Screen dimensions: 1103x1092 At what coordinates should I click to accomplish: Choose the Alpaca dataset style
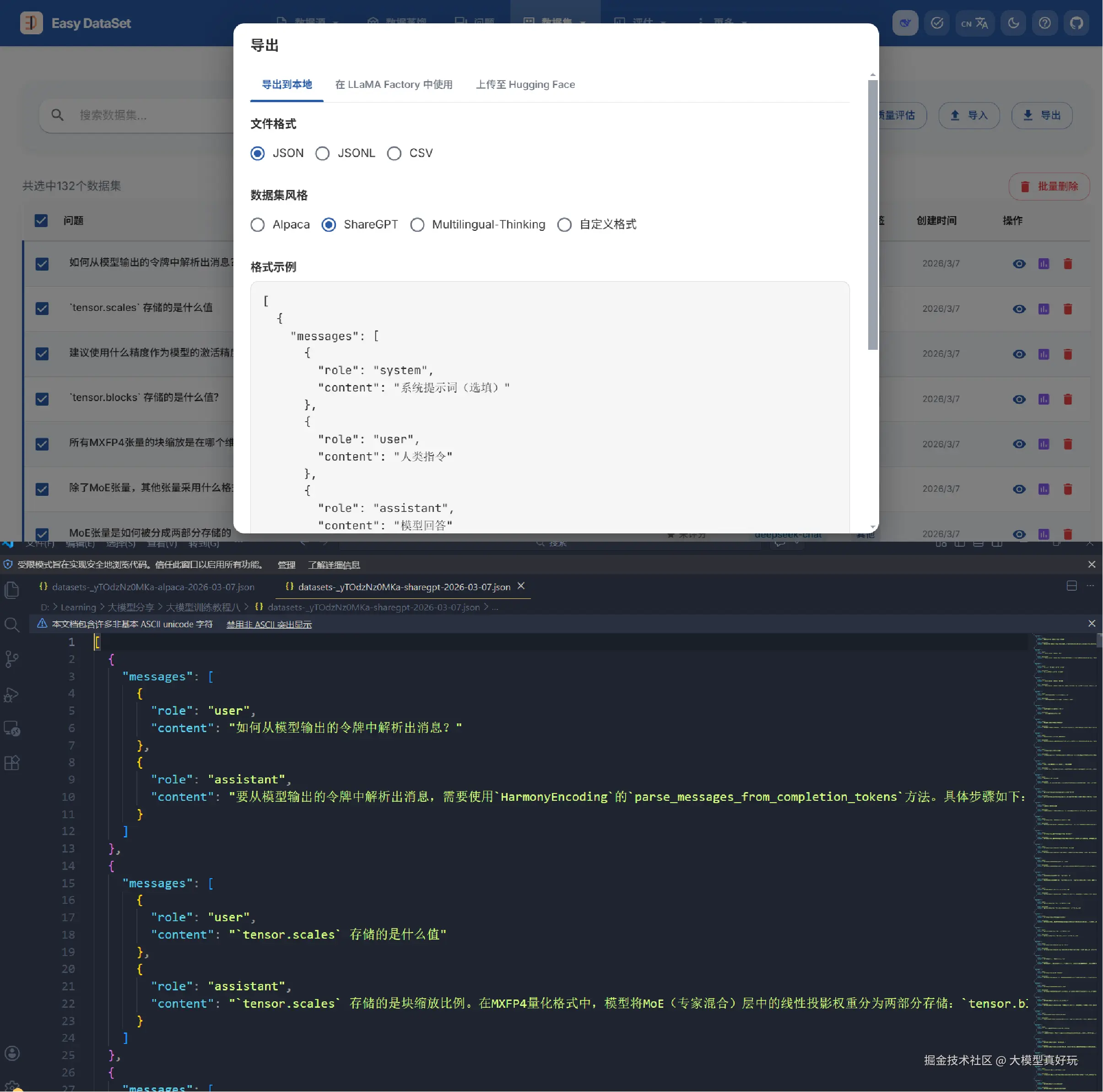click(258, 225)
